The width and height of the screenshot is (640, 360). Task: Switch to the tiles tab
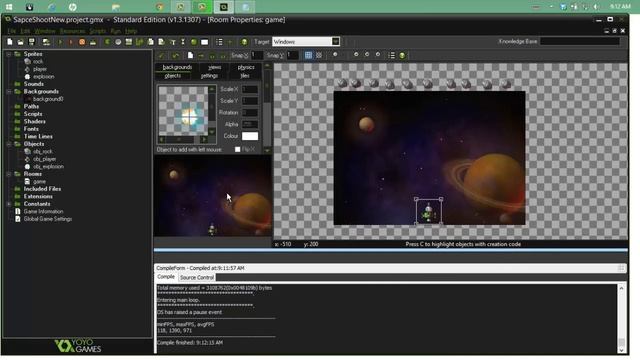tap(245, 76)
